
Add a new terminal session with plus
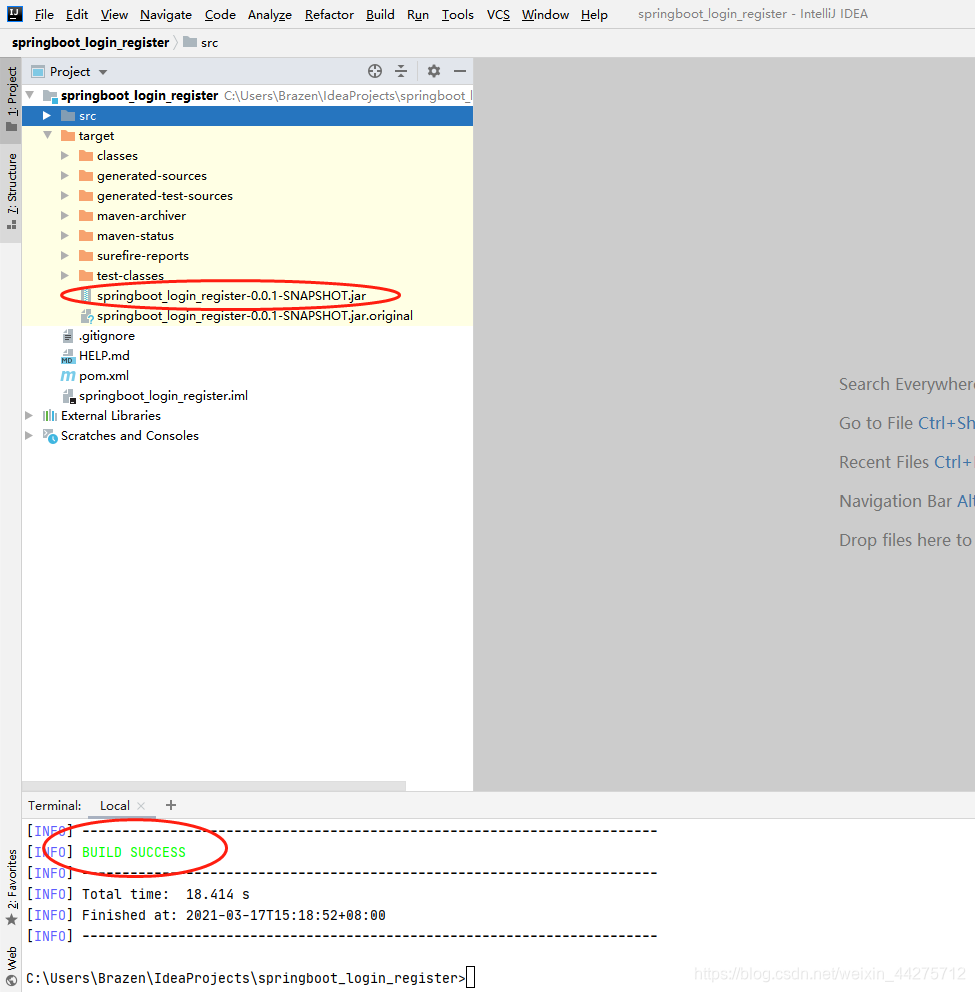click(x=171, y=805)
